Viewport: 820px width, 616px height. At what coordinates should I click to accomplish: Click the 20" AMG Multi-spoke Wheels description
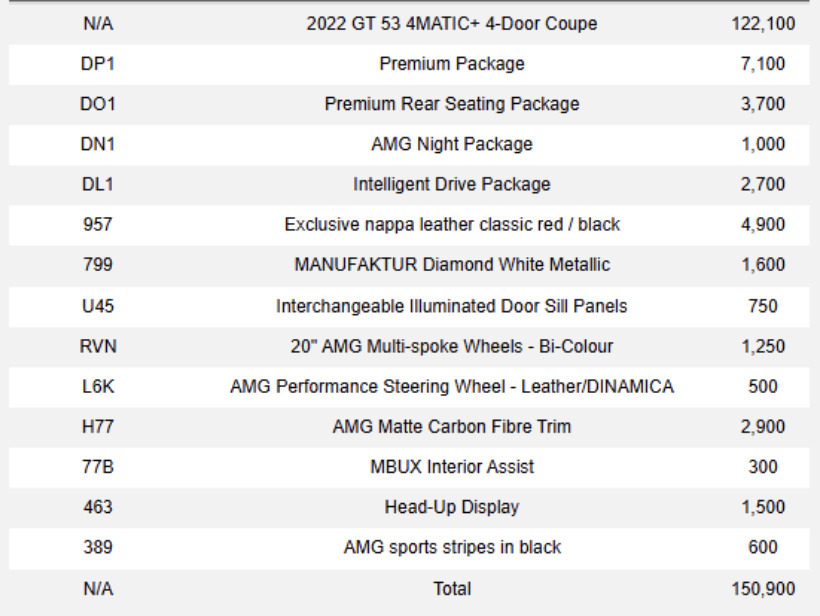click(x=451, y=346)
